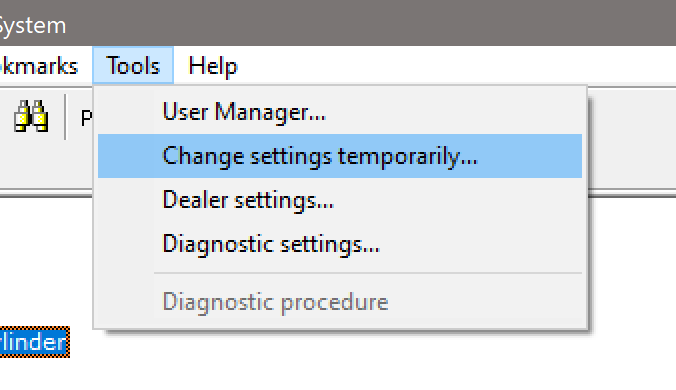Click the toolbar item starting with P
The image size is (676, 390).
pyautogui.click(x=86, y=117)
